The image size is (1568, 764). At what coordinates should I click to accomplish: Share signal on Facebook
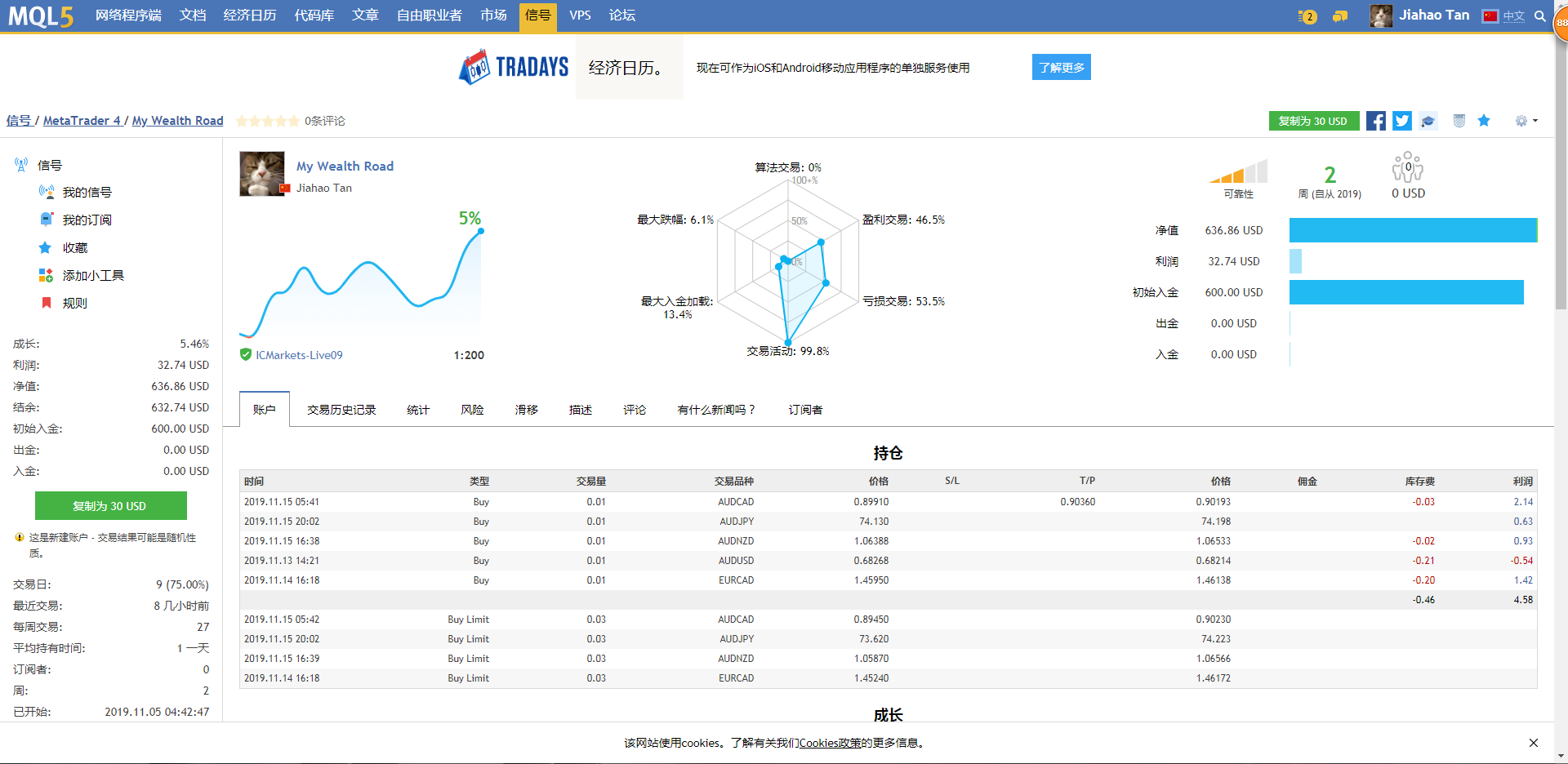(x=1376, y=121)
